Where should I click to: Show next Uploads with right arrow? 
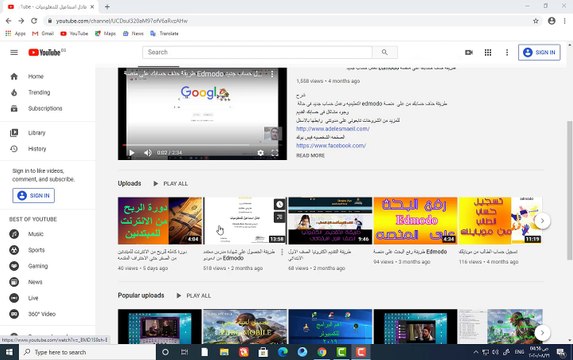point(542,221)
